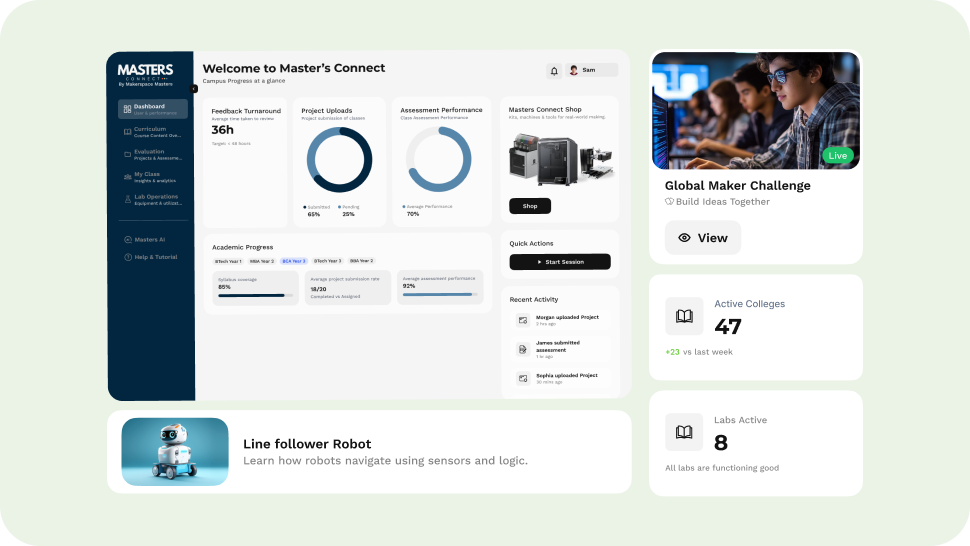The image size is (970, 546).
Task: Click the "47" Active Colleges count
Action: pyautogui.click(x=728, y=326)
